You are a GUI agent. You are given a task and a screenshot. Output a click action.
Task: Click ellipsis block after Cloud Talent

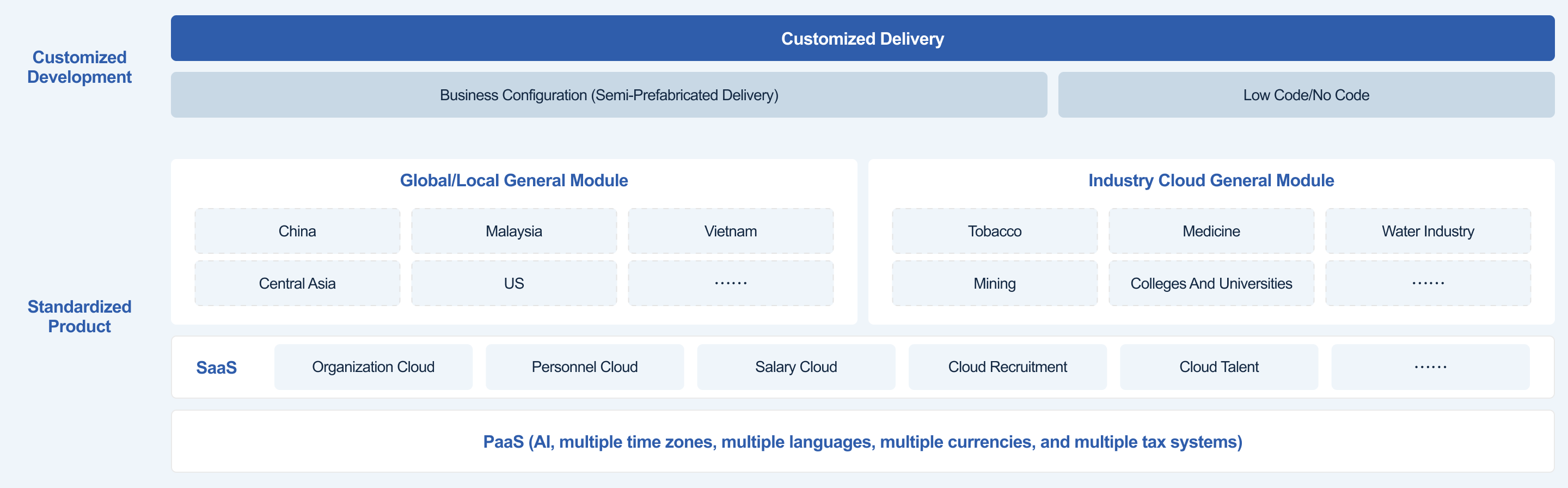click(1430, 367)
